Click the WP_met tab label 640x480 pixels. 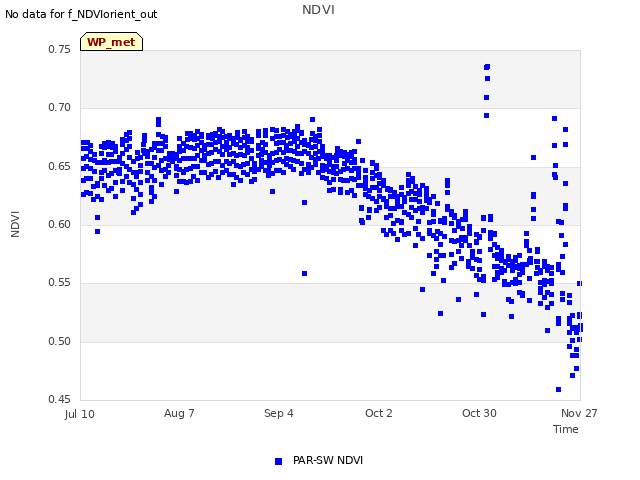coord(111,42)
